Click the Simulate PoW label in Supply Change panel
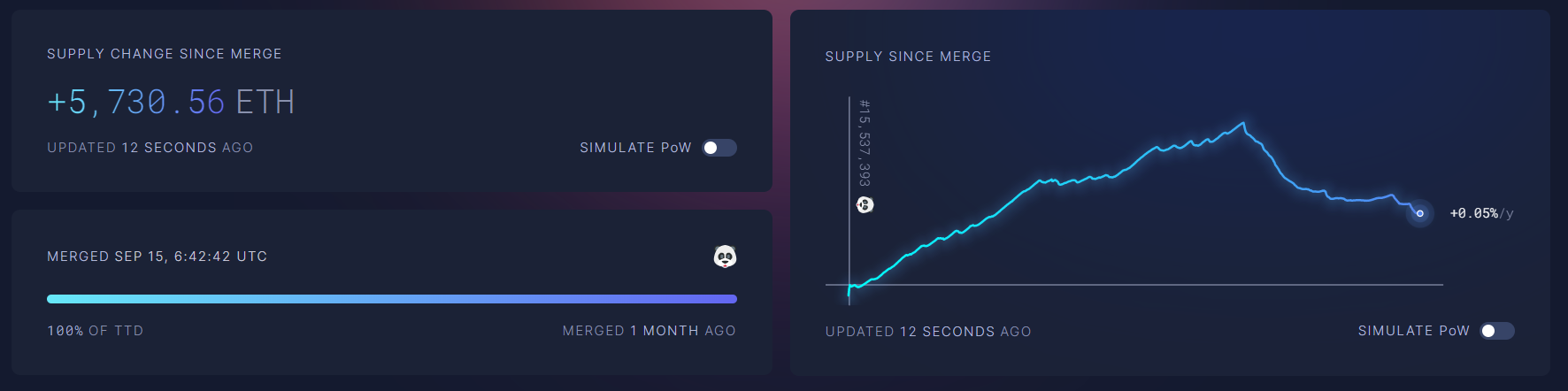This screenshot has width=1568, height=391. pos(635,148)
